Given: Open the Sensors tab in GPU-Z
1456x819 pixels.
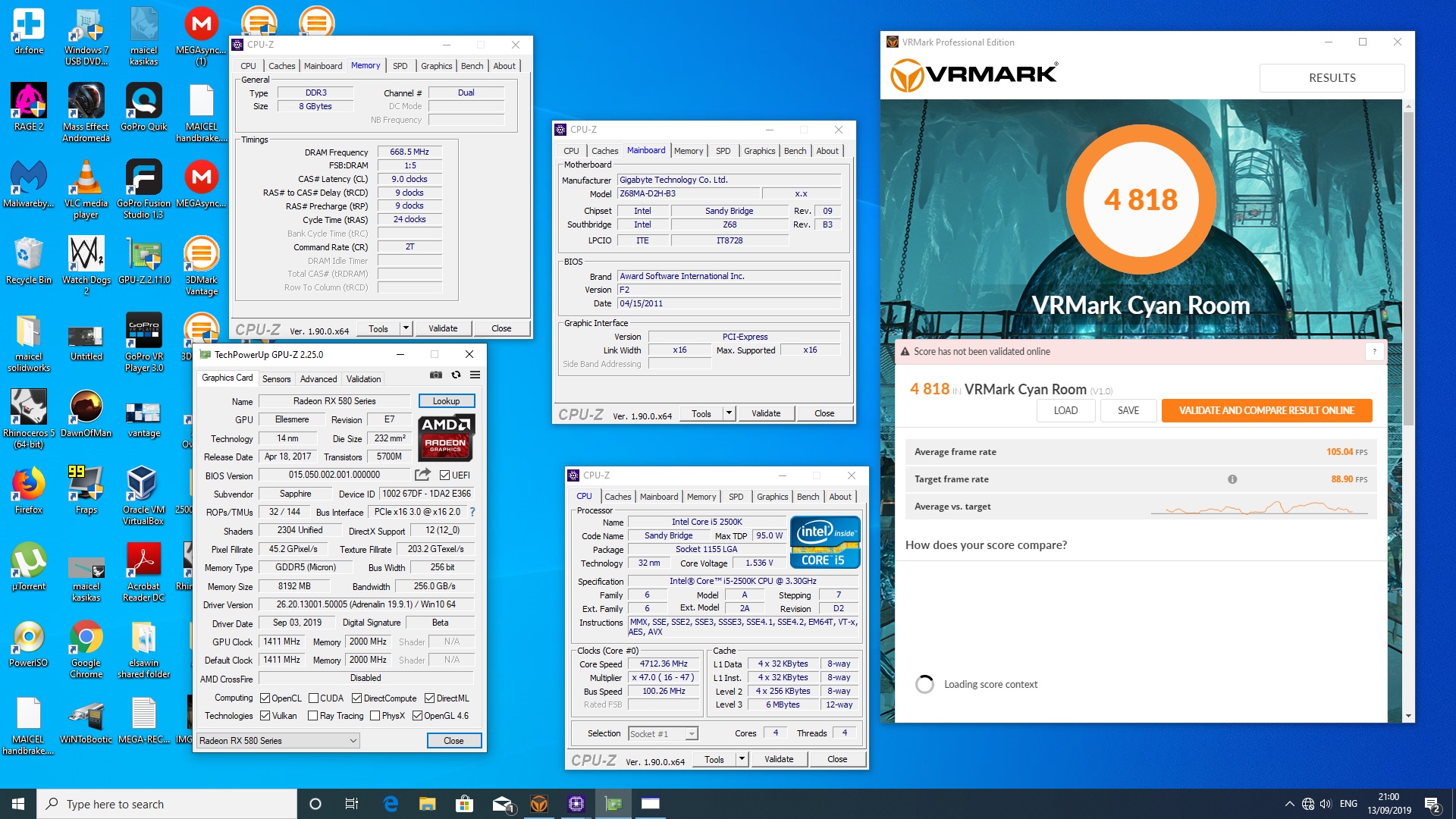Looking at the screenshot, I should pos(276,379).
